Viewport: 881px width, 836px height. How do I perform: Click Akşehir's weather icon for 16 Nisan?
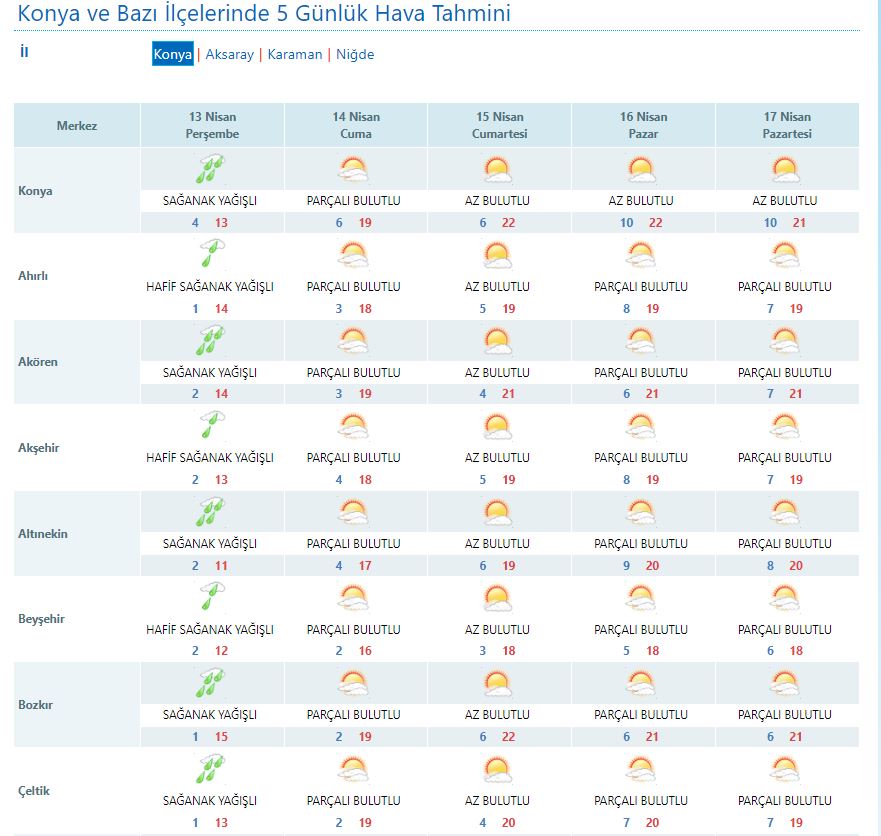[642, 427]
